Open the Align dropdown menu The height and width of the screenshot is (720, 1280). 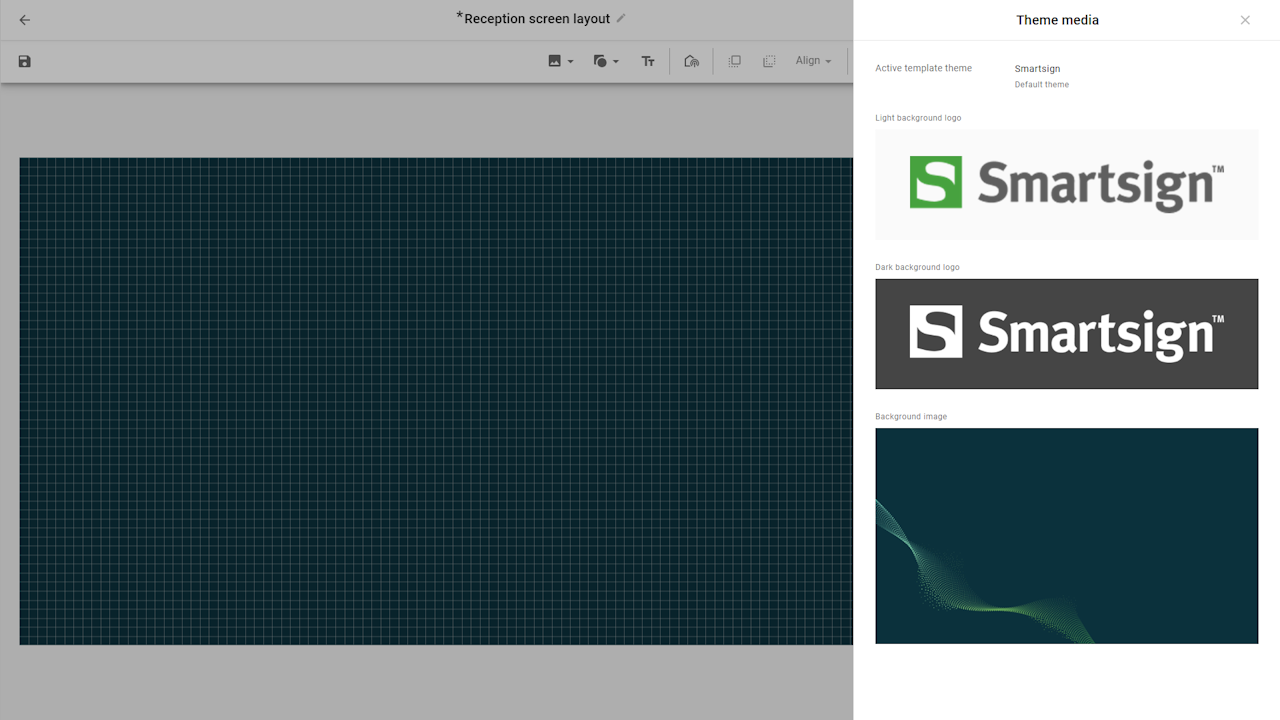[813, 61]
